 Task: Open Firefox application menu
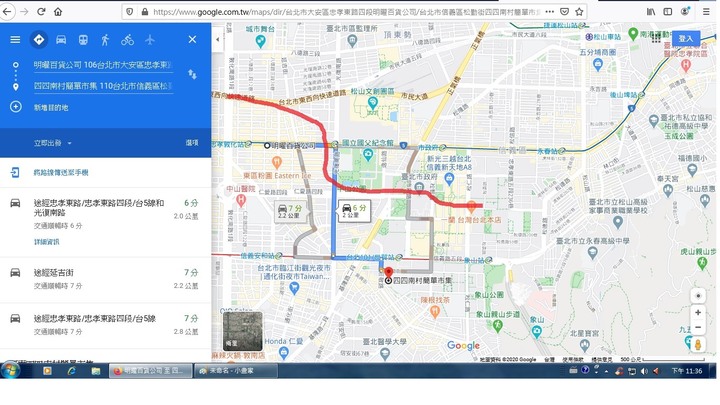tap(706, 11)
